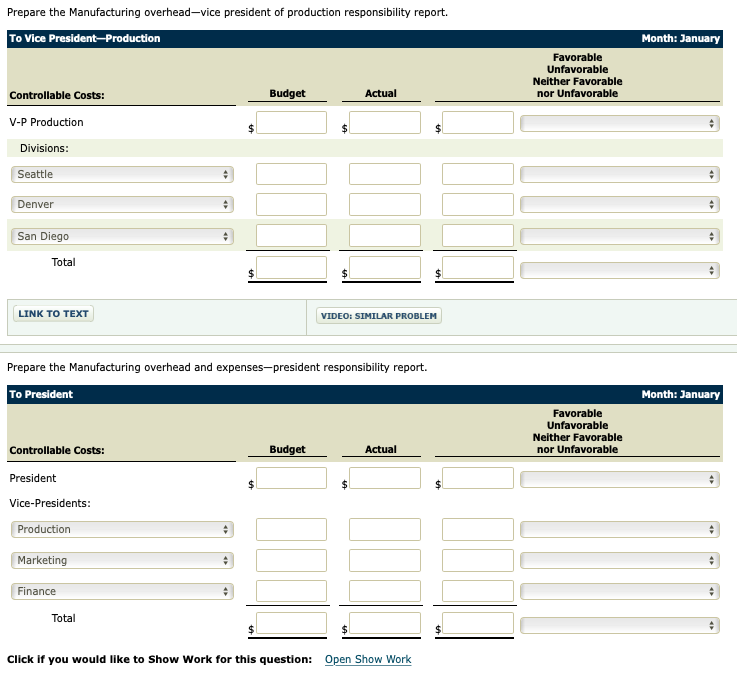Click V-P Production Actual field
Screen dimensions: 737x675
384,123
